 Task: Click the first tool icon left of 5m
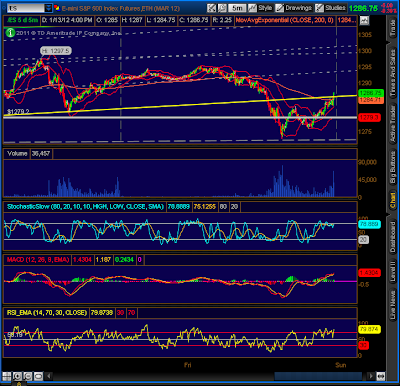(x=222, y=8)
